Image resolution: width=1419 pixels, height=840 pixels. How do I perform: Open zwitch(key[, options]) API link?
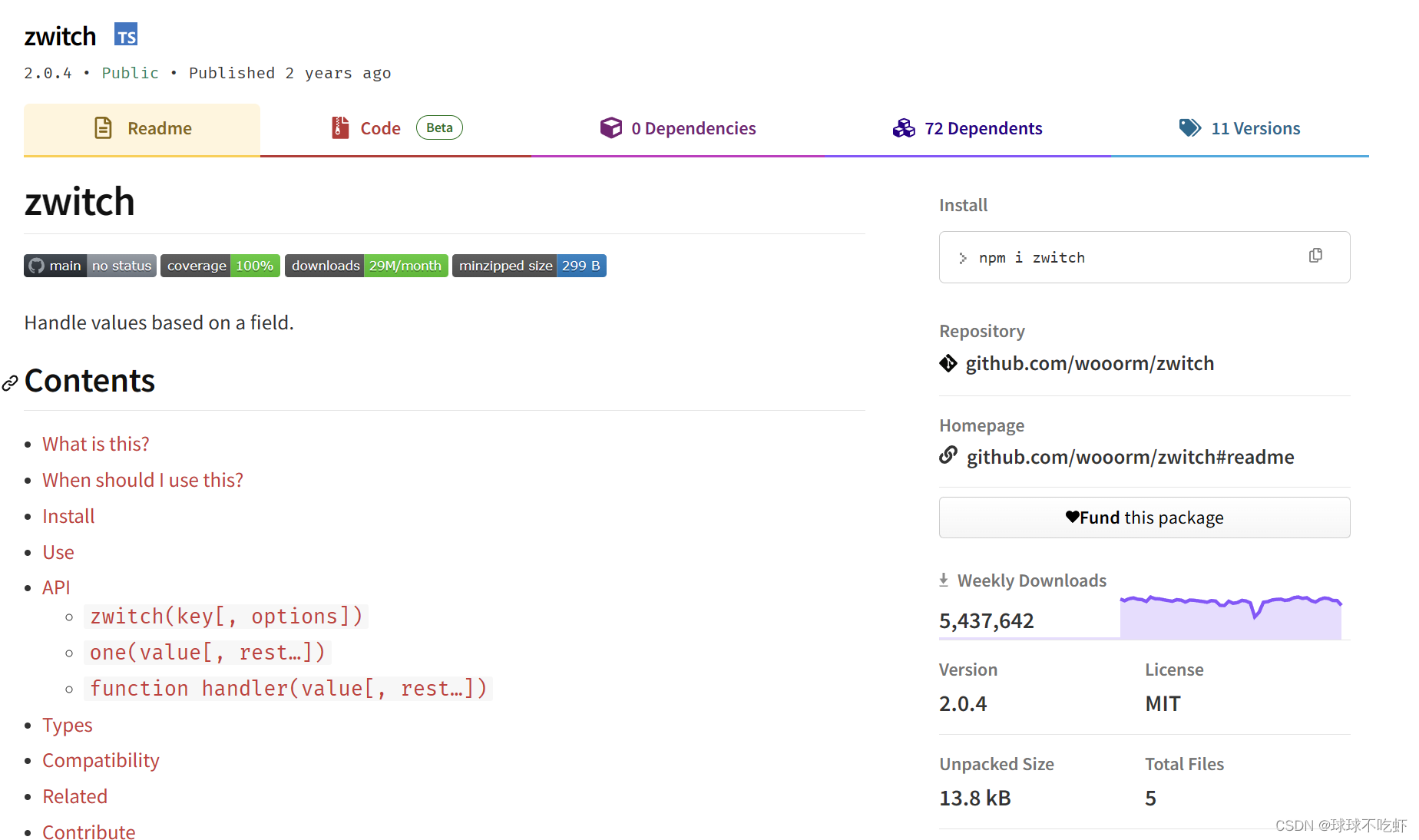[x=226, y=617]
